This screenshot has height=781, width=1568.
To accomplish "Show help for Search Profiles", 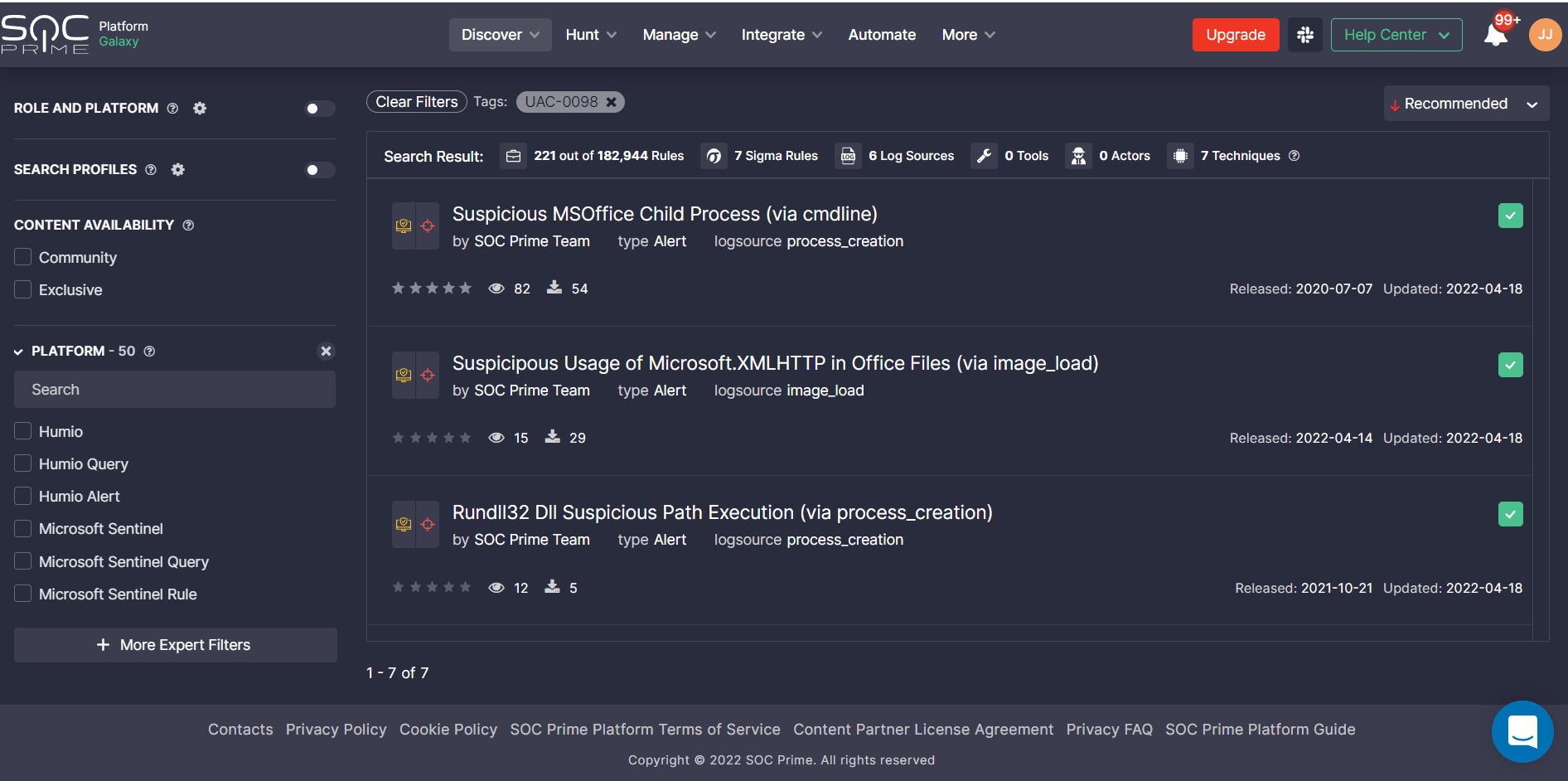I will click(151, 170).
